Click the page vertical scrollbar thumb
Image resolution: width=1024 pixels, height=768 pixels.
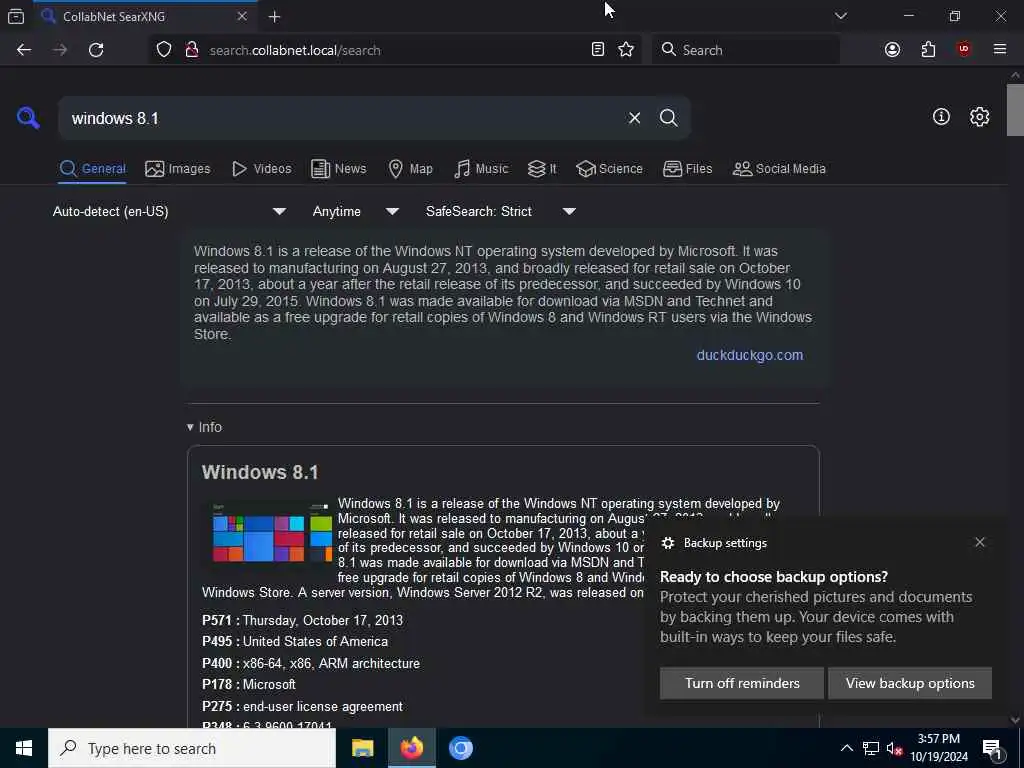[1015, 110]
